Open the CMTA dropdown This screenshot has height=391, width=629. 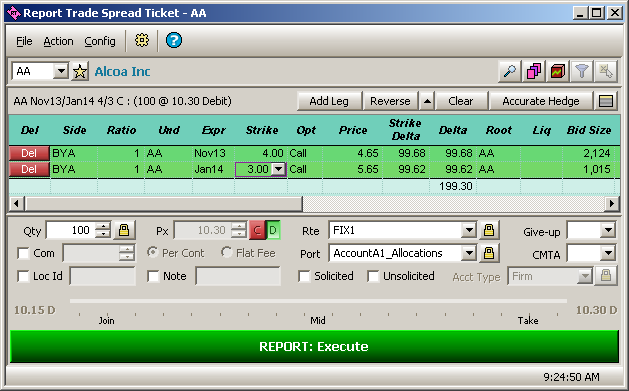click(x=608, y=253)
